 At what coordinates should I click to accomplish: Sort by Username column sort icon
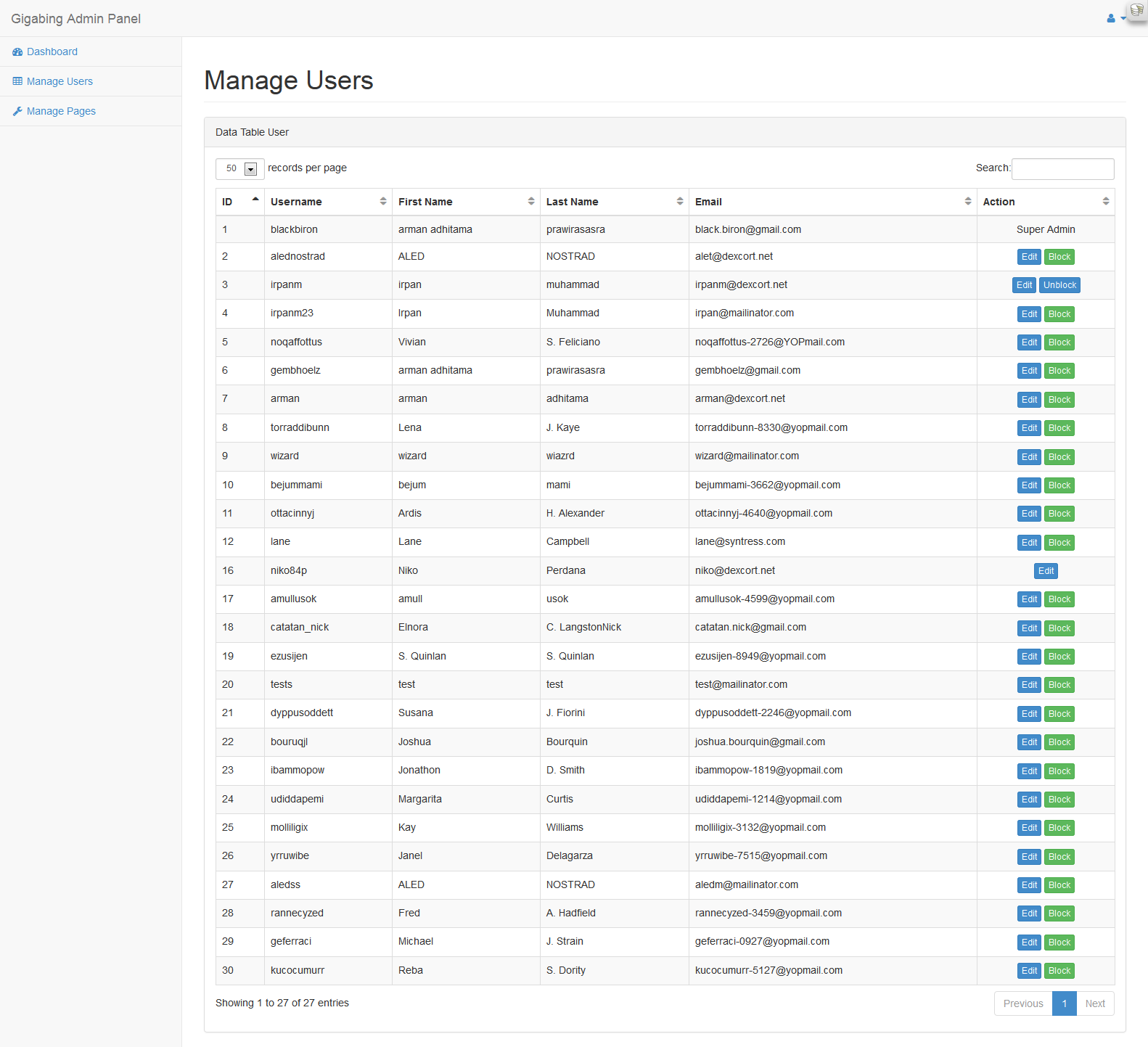(x=383, y=202)
